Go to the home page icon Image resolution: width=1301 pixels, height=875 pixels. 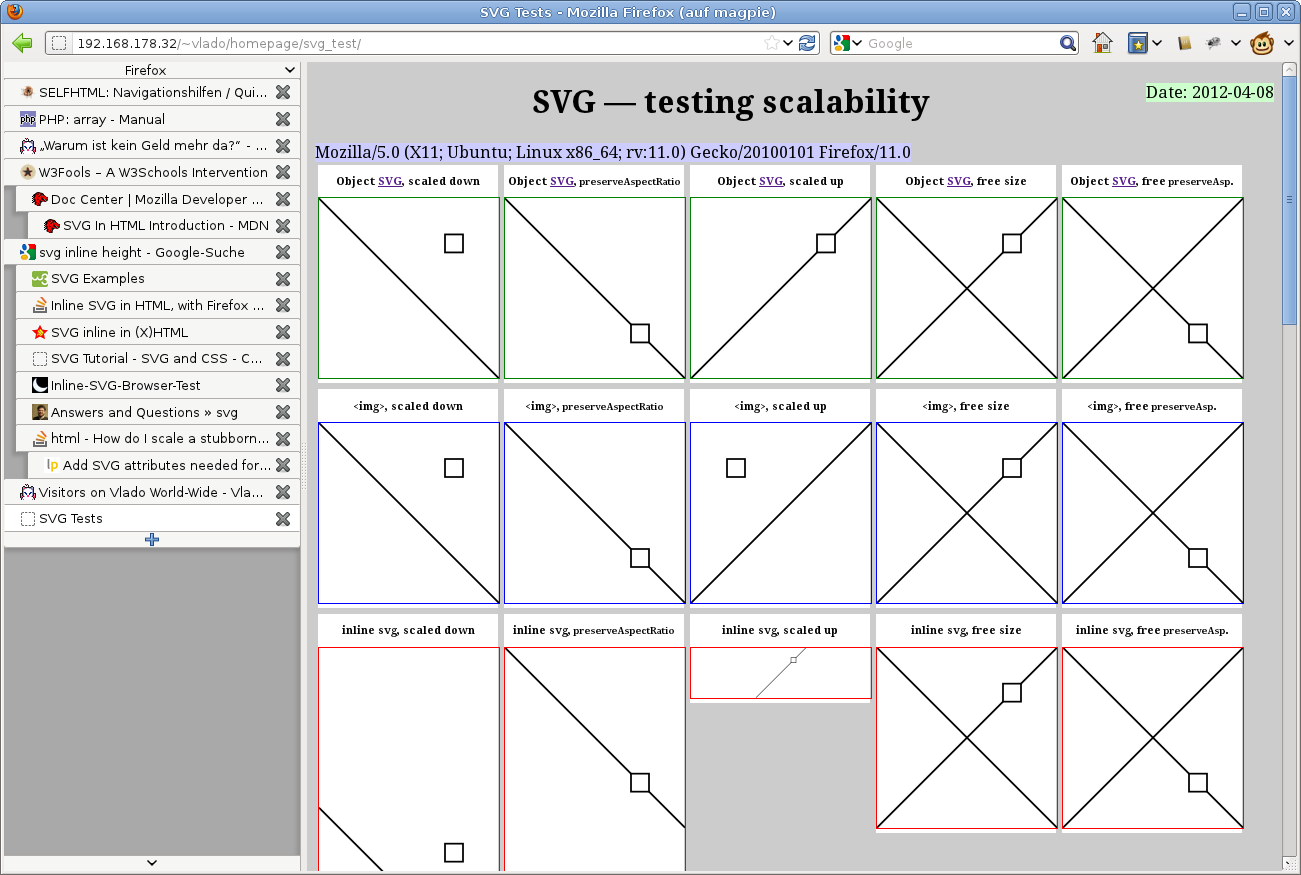pyautogui.click(x=1102, y=43)
